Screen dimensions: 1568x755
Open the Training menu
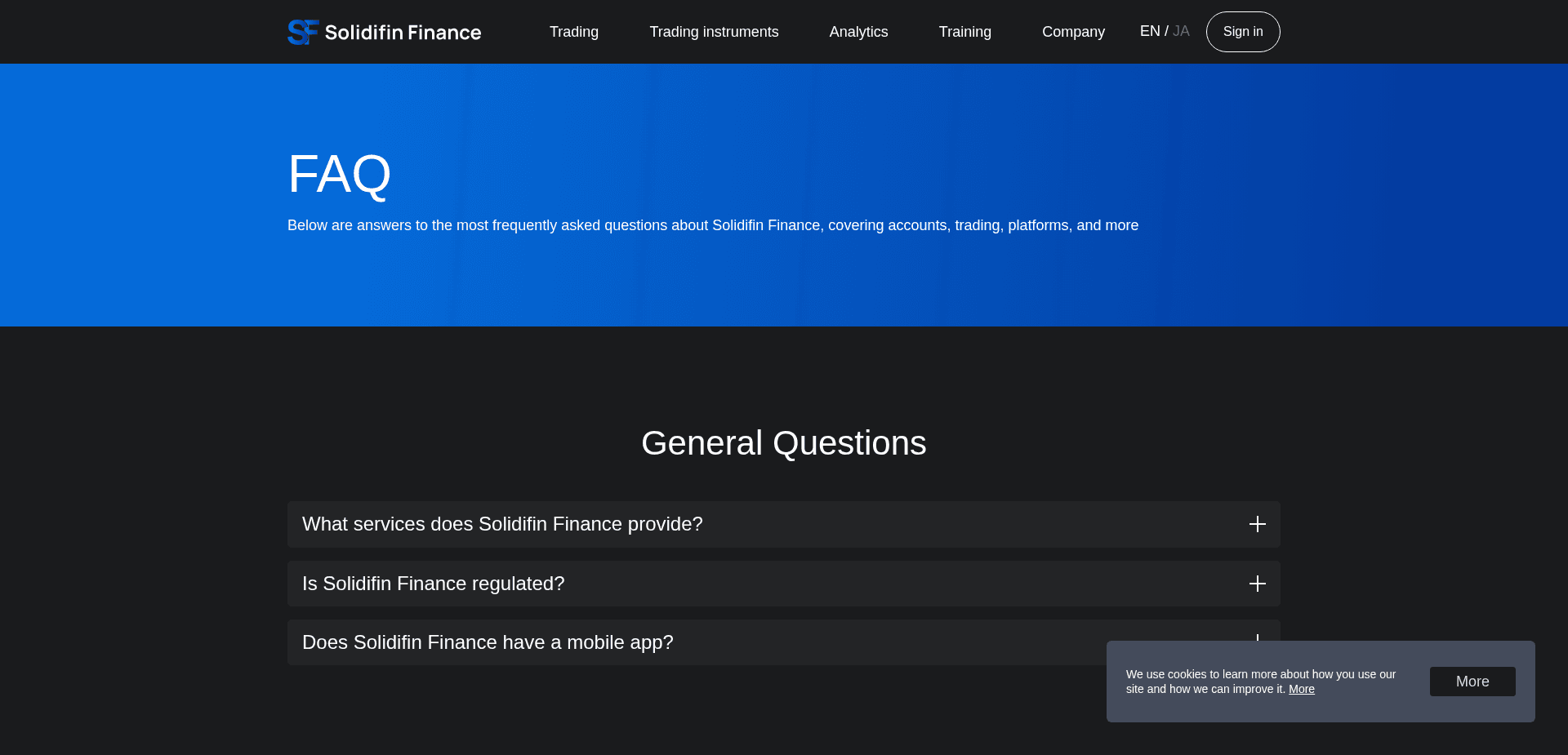pos(964,32)
